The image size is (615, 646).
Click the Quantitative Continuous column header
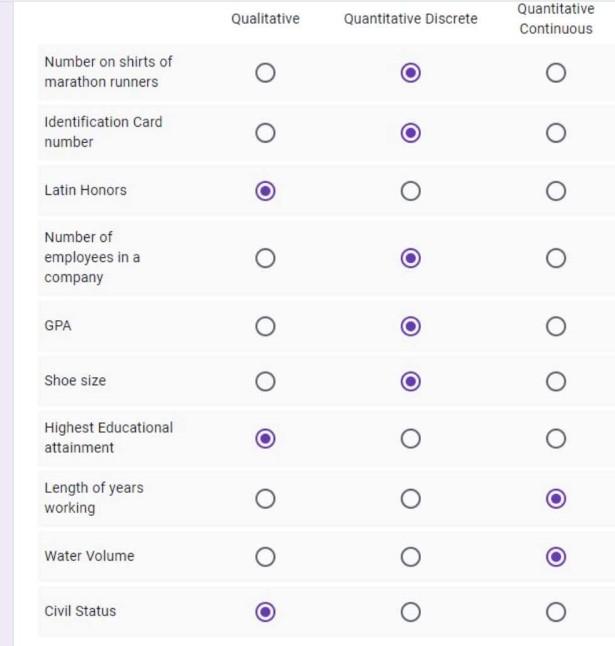pyautogui.click(x=556, y=19)
